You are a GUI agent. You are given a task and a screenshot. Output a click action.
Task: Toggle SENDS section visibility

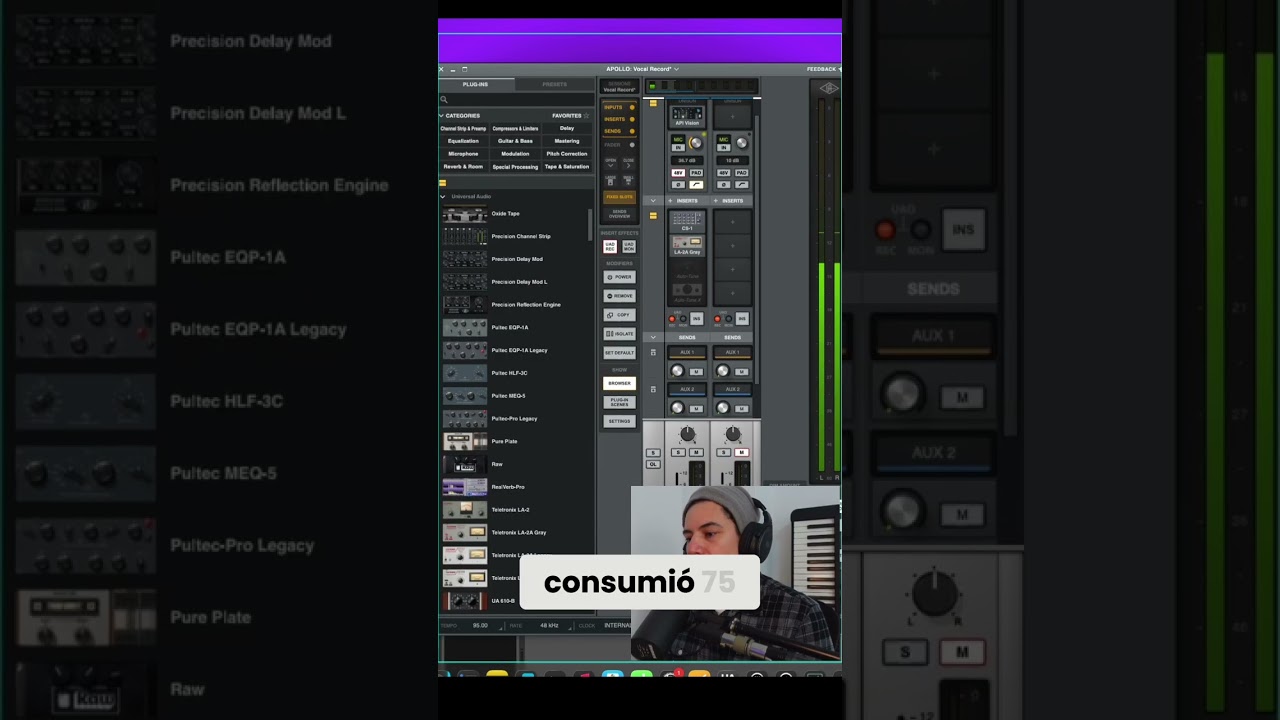619,131
